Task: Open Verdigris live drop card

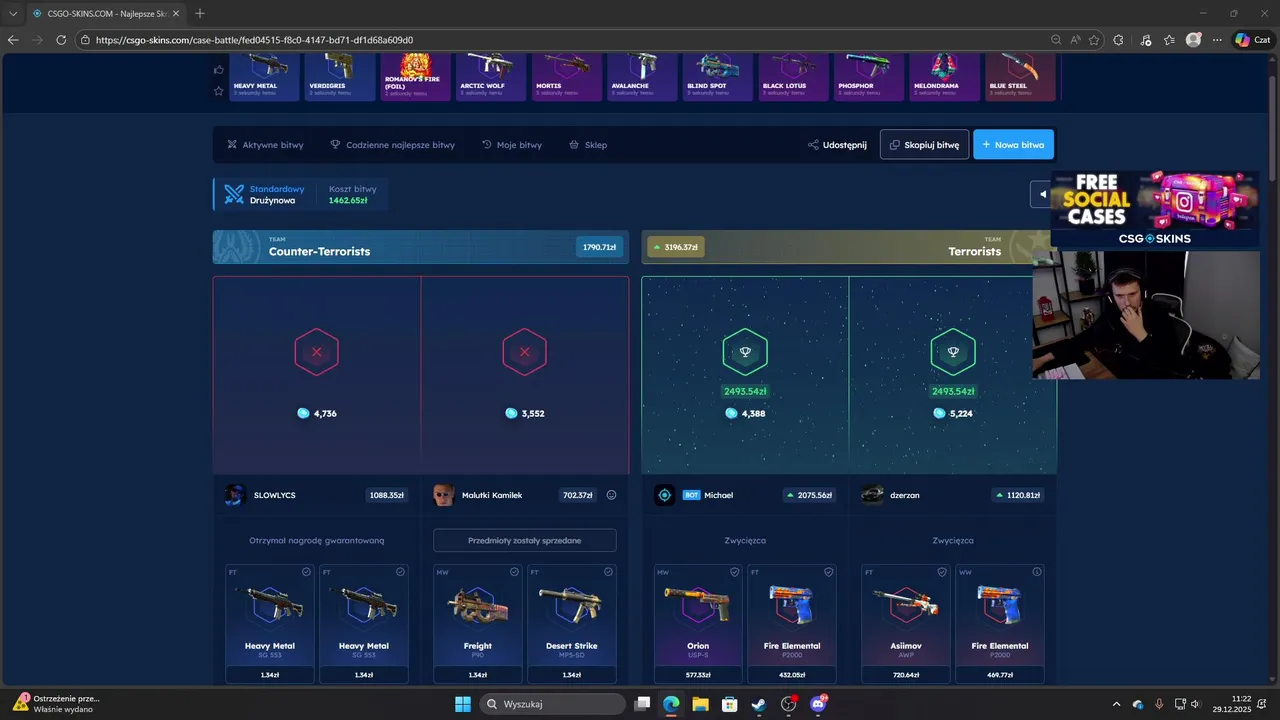Action: coord(339,77)
